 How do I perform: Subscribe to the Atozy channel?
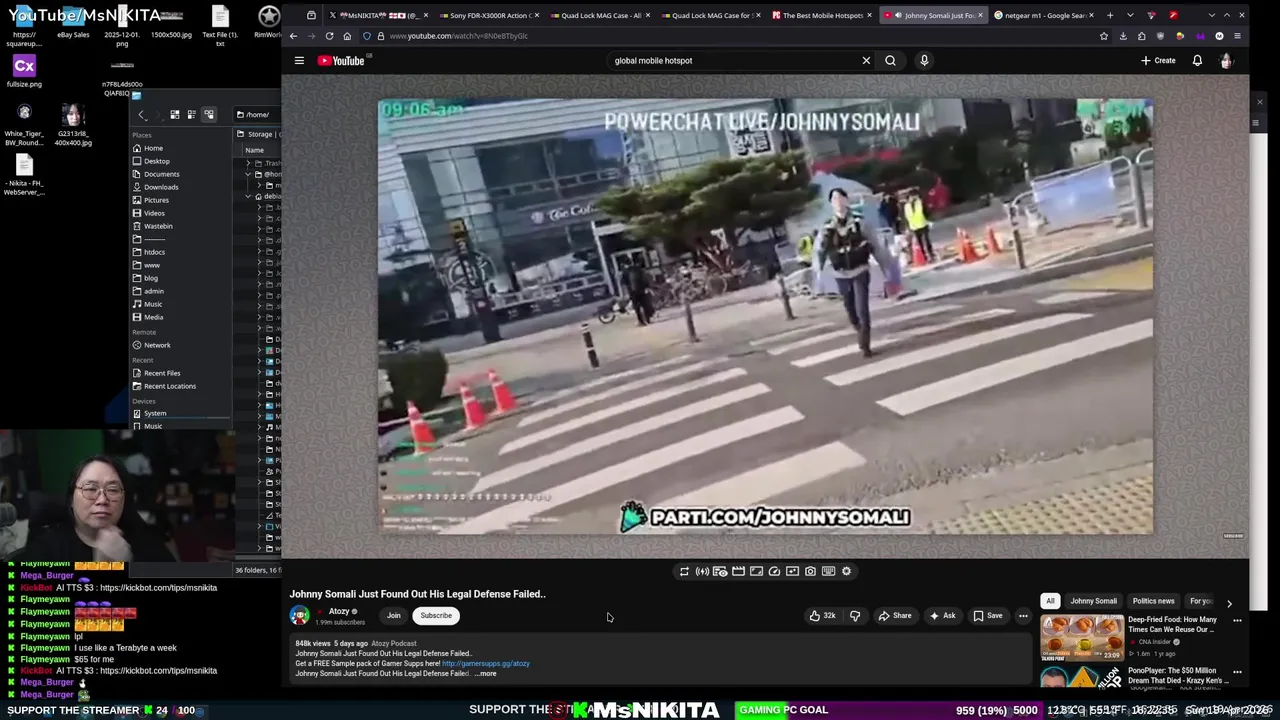click(x=436, y=616)
